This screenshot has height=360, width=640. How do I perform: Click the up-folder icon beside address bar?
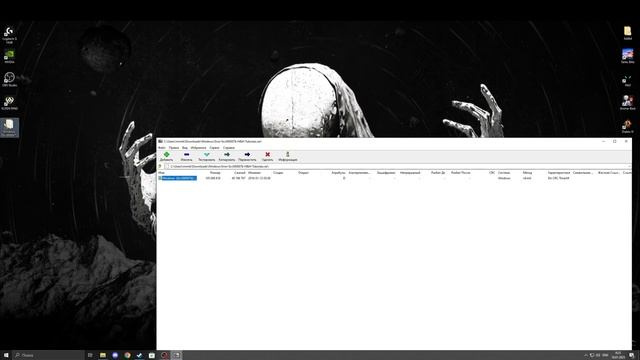click(160, 167)
